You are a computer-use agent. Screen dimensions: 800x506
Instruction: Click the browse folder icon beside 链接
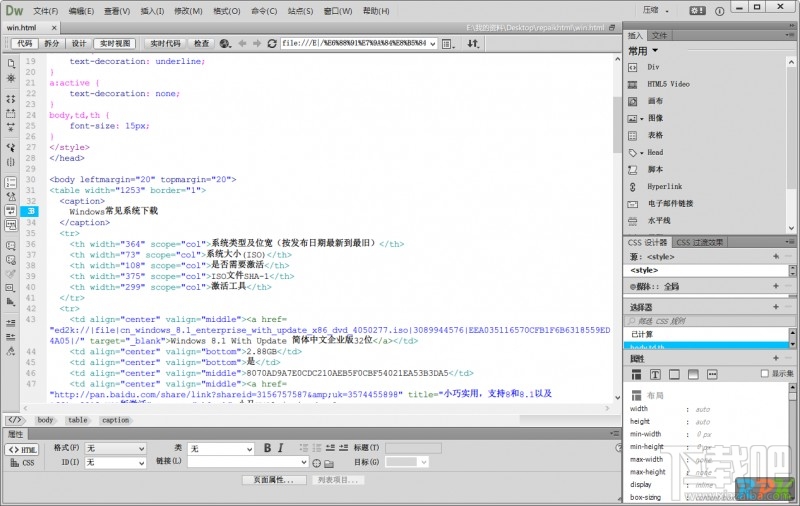[x=329, y=463]
